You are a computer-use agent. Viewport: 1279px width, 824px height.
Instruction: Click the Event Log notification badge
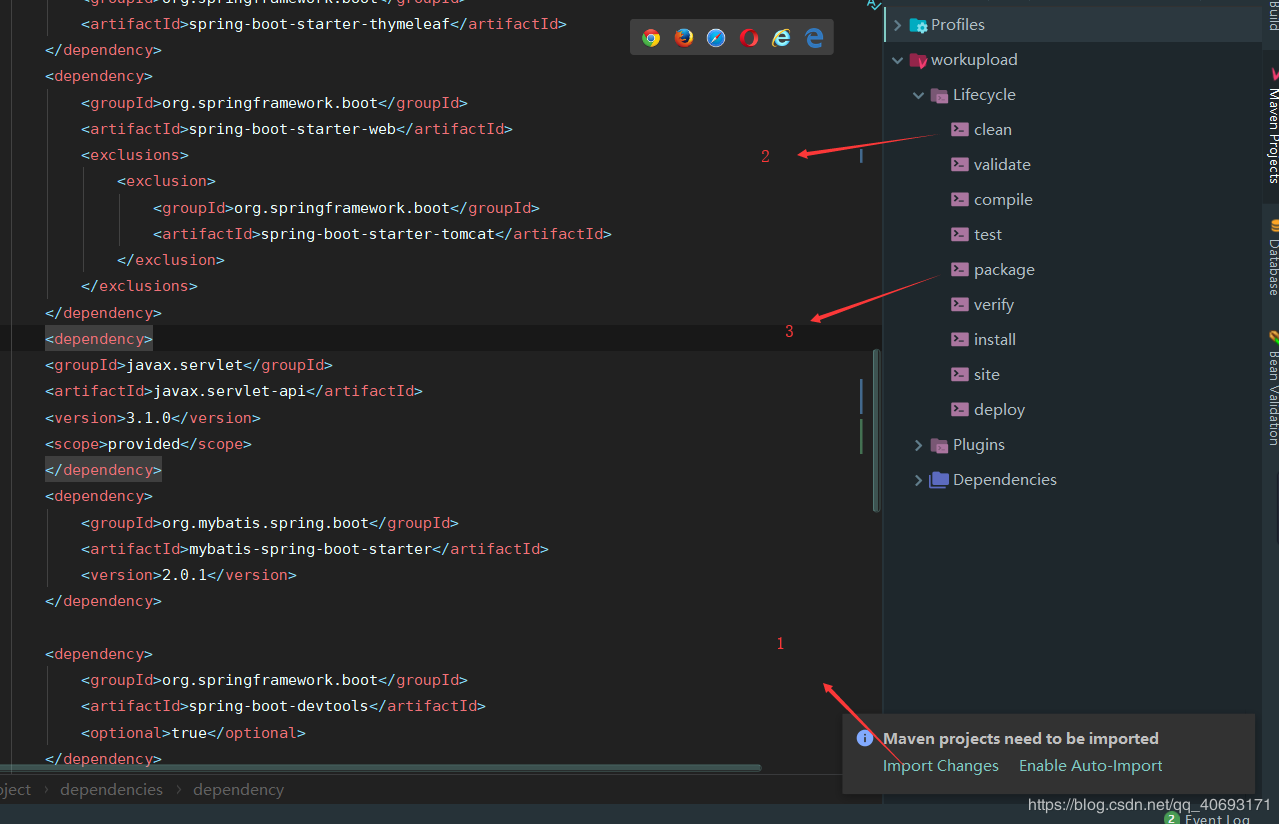click(1171, 818)
